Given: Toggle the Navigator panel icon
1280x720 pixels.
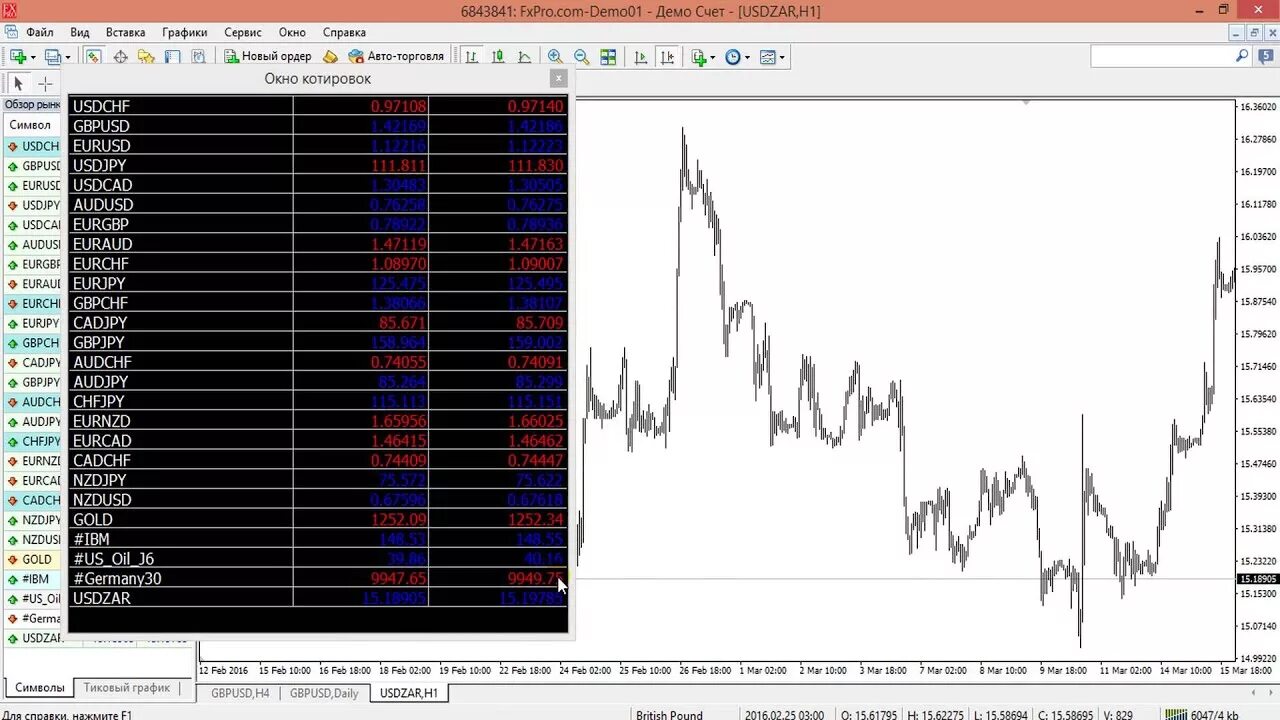Looking at the screenshot, I should [146, 57].
